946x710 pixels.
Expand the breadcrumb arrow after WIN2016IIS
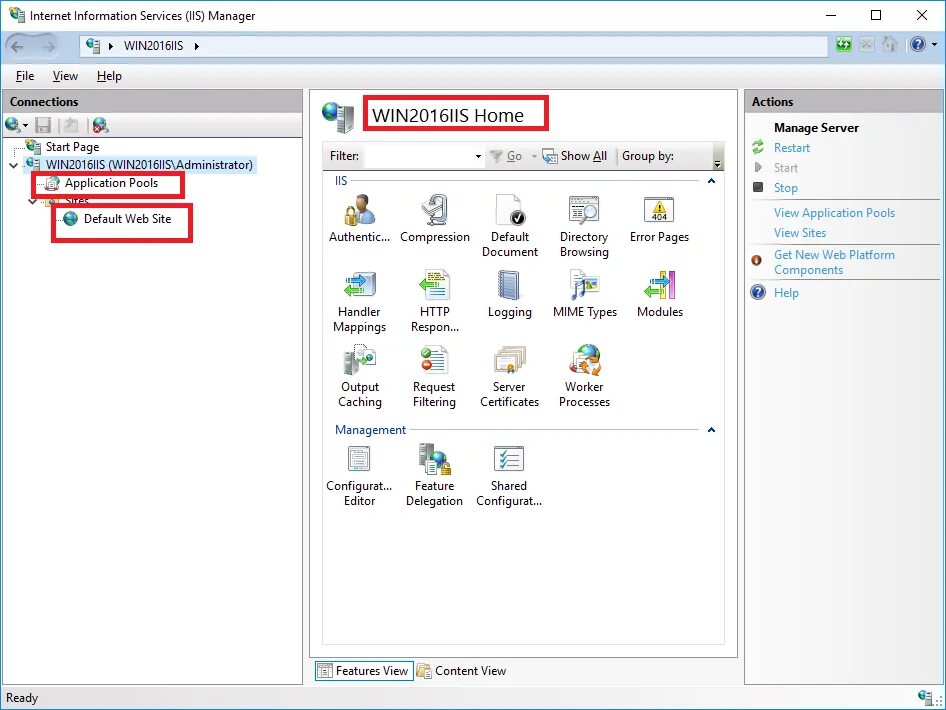(x=197, y=46)
